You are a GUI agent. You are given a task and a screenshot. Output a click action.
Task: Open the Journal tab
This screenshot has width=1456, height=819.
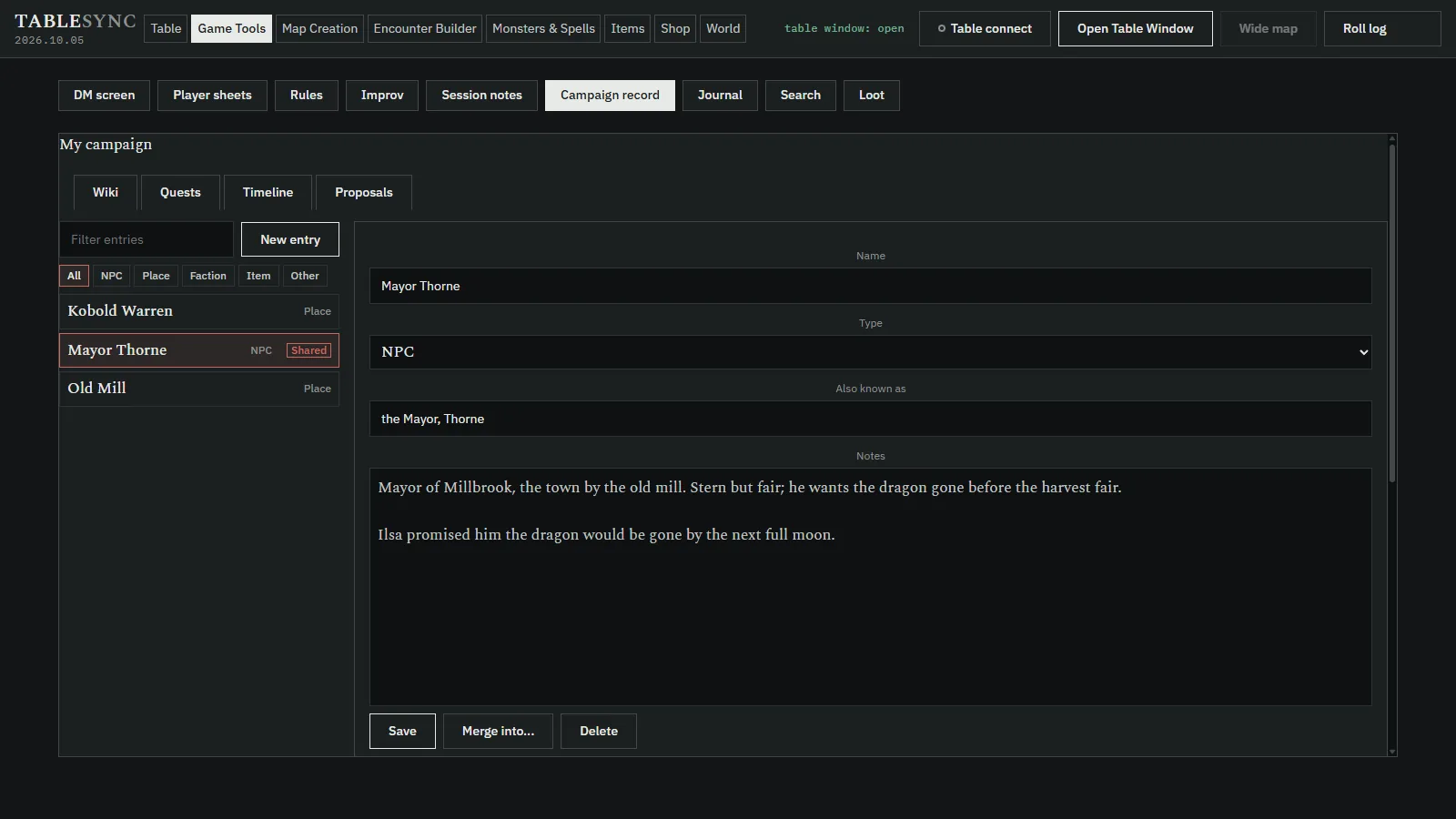[x=720, y=95]
